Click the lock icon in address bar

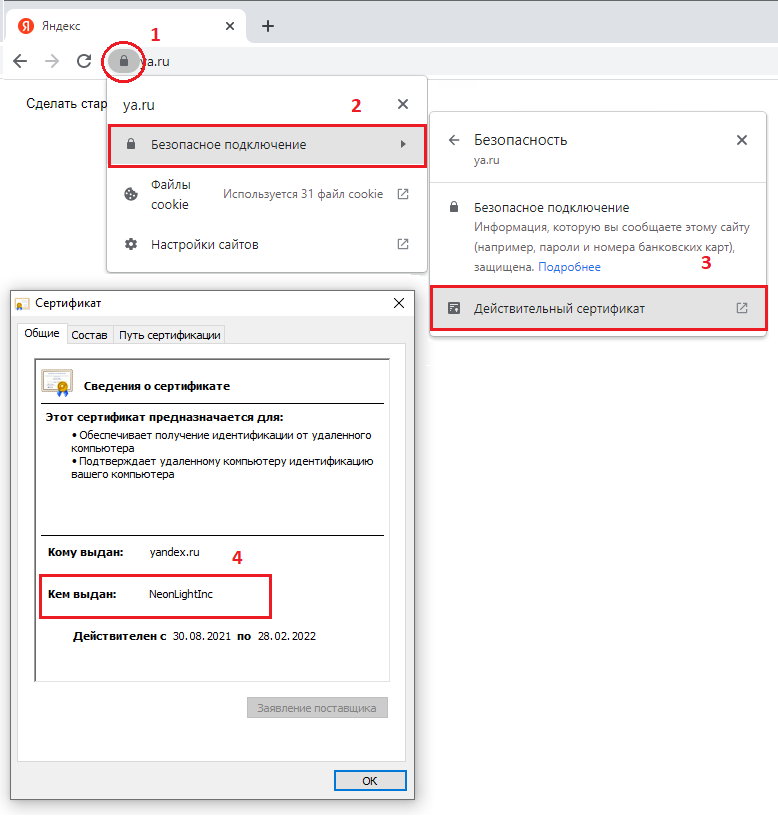click(123, 61)
